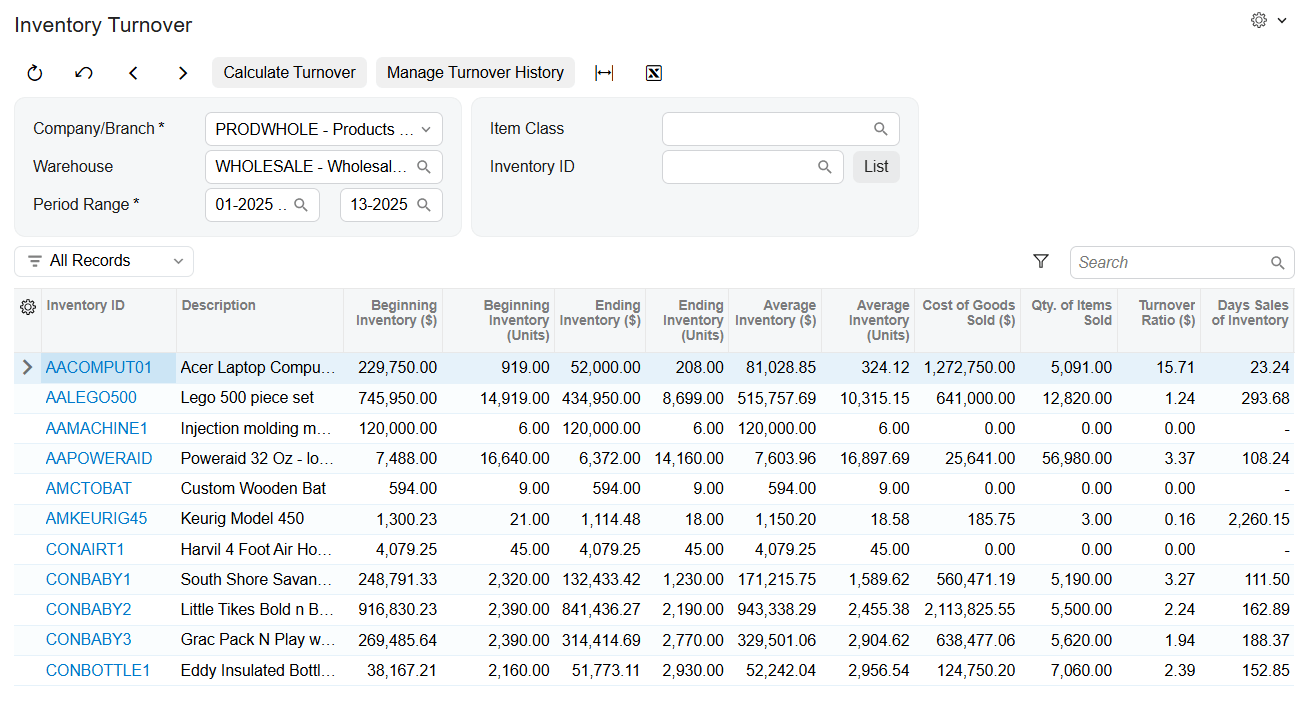The image size is (1310, 707).
Task: Click the List button beside Inventory ID
Action: [x=876, y=167]
